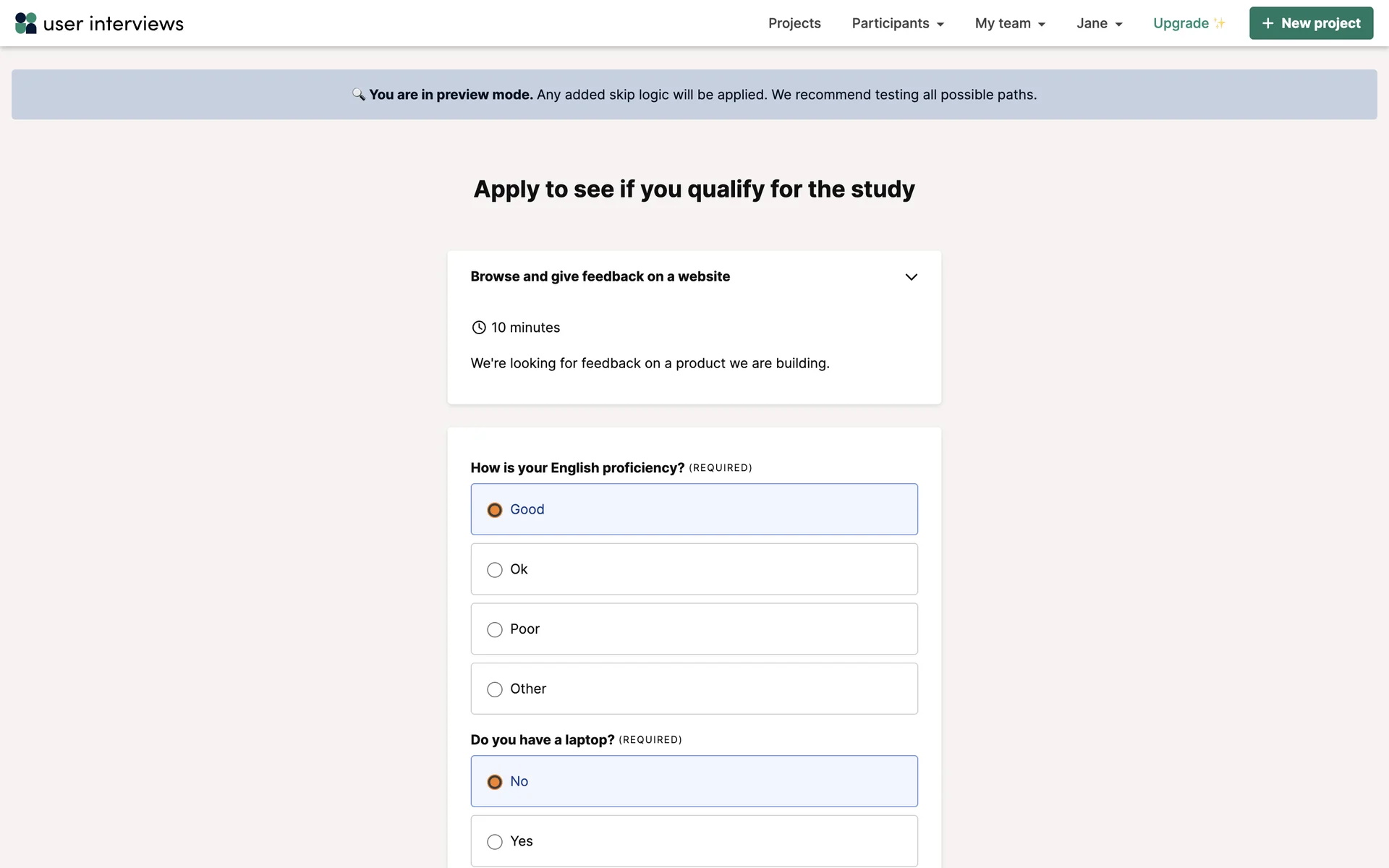The width and height of the screenshot is (1389, 868).
Task: Select the Poor proficiency option
Action: (x=495, y=630)
